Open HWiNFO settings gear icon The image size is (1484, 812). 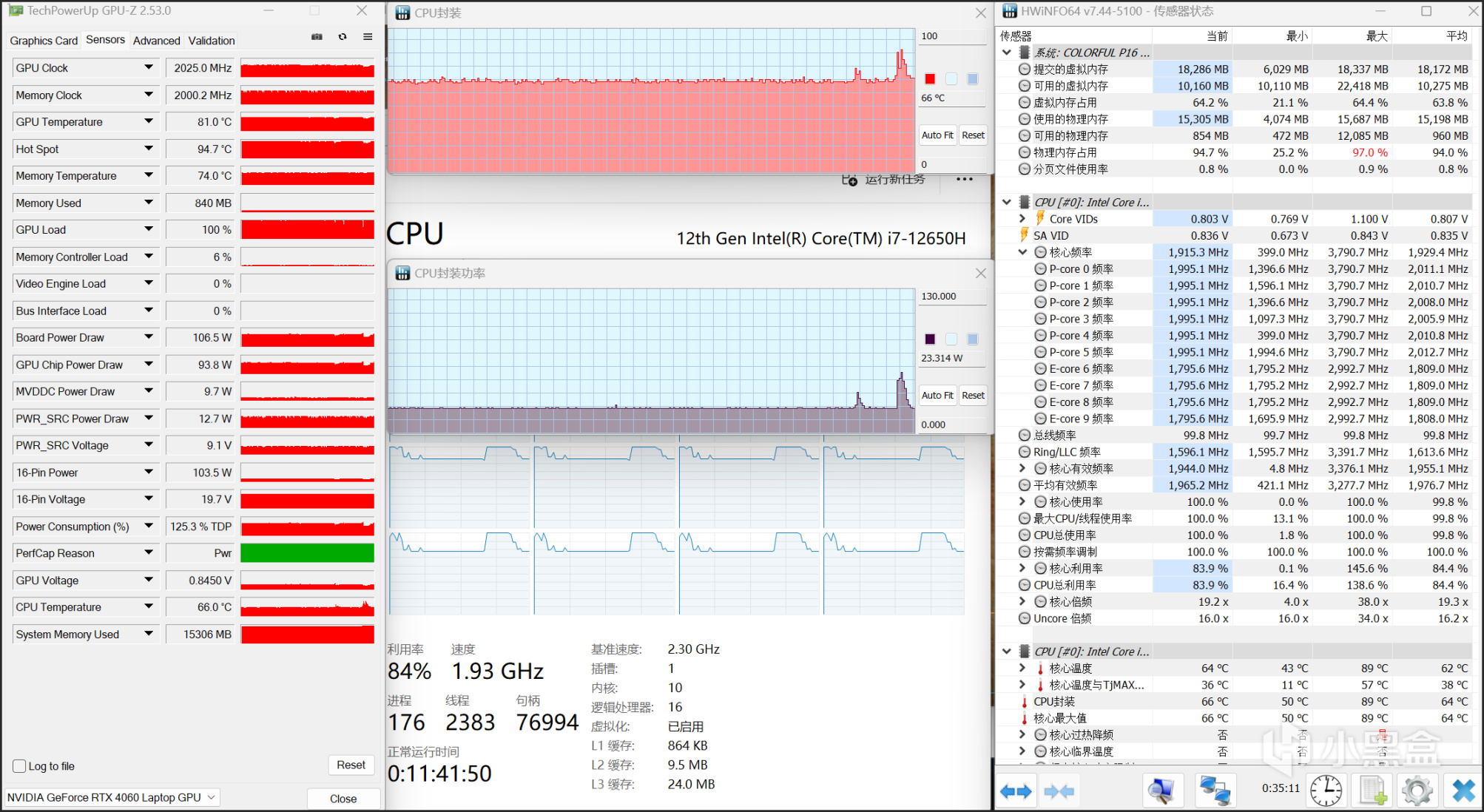point(1417,791)
